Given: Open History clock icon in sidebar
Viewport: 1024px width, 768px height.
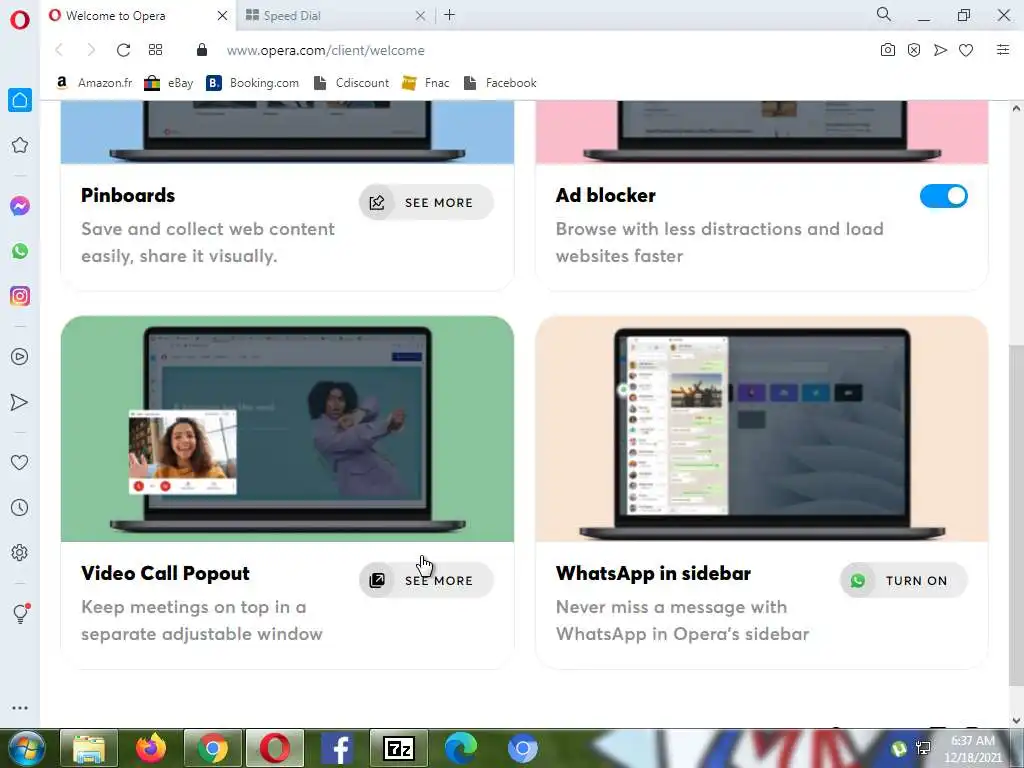Looking at the screenshot, I should point(20,507).
